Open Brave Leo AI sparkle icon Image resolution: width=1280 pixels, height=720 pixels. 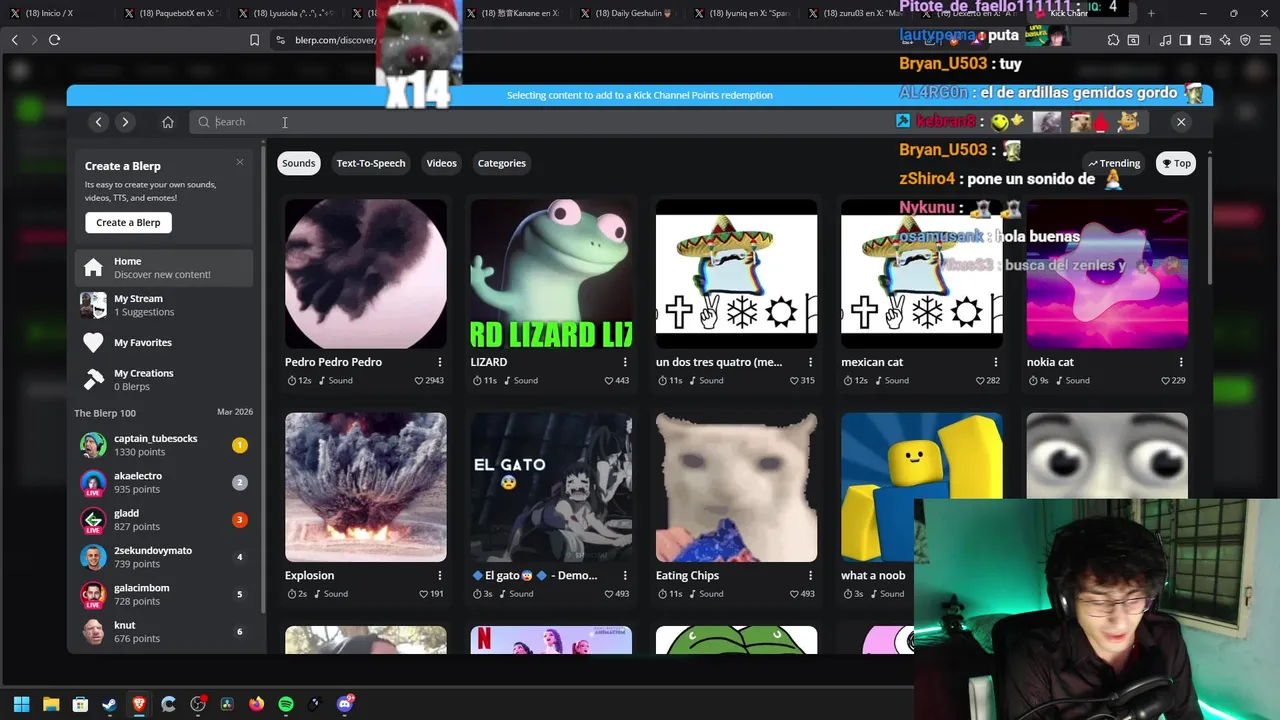point(1225,40)
